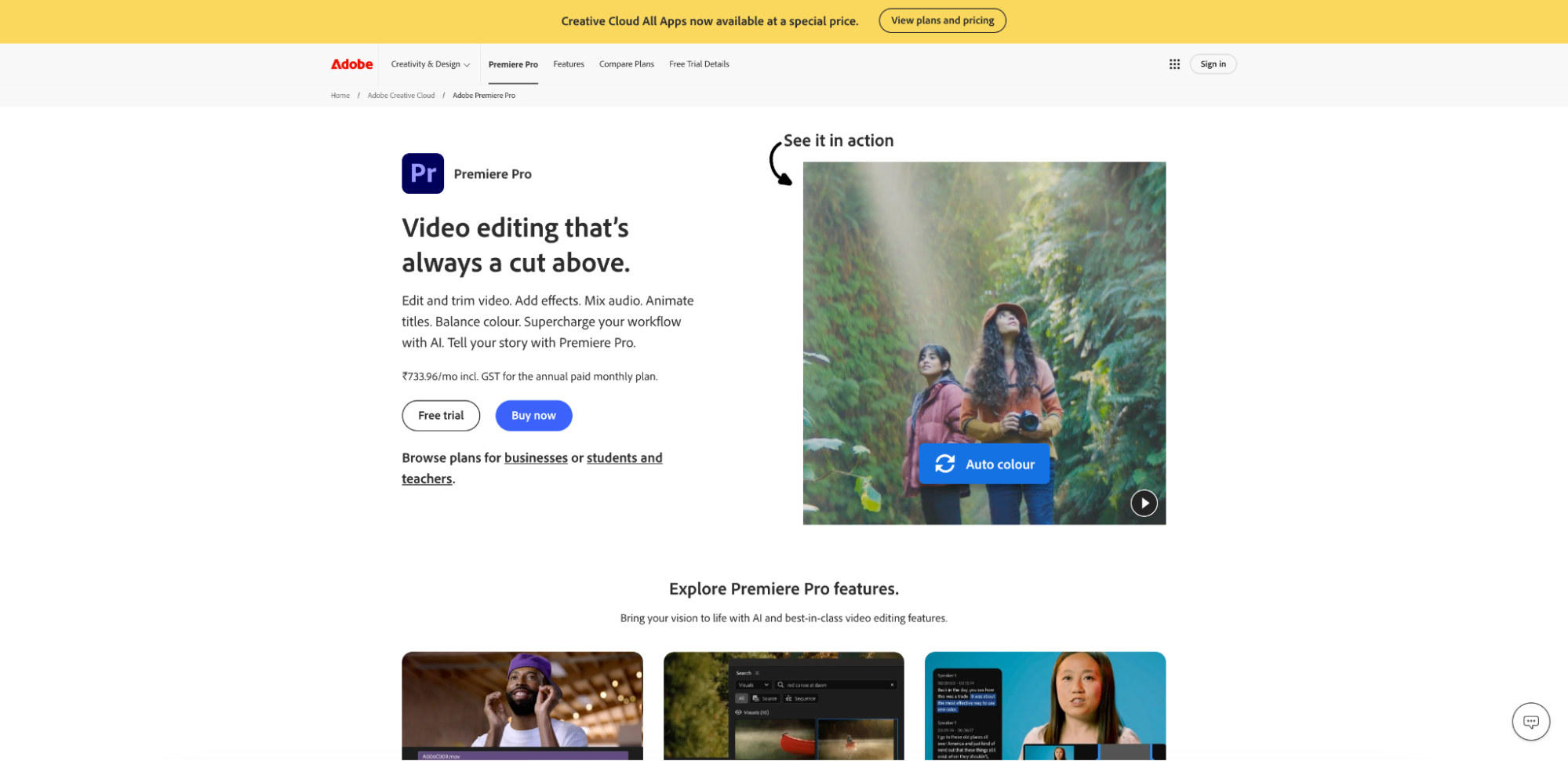Click 'Explore Premiere Pro features.' heading
This screenshot has height=761, width=1568.
[784, 588]
